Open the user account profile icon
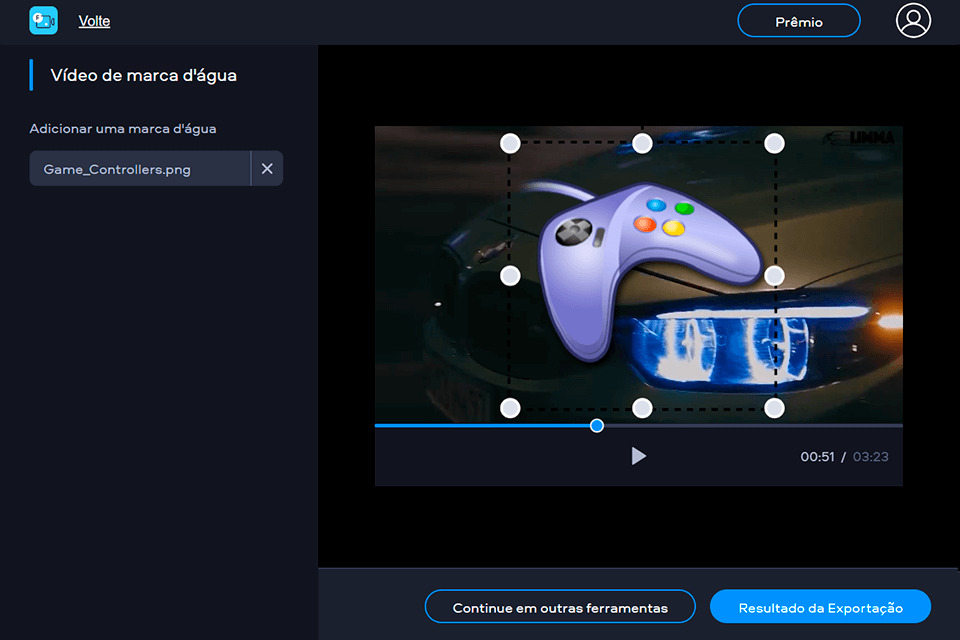Image resolution: width=960 pixels, height=640 pixels. pyautogui.click(x=913, y=20)
